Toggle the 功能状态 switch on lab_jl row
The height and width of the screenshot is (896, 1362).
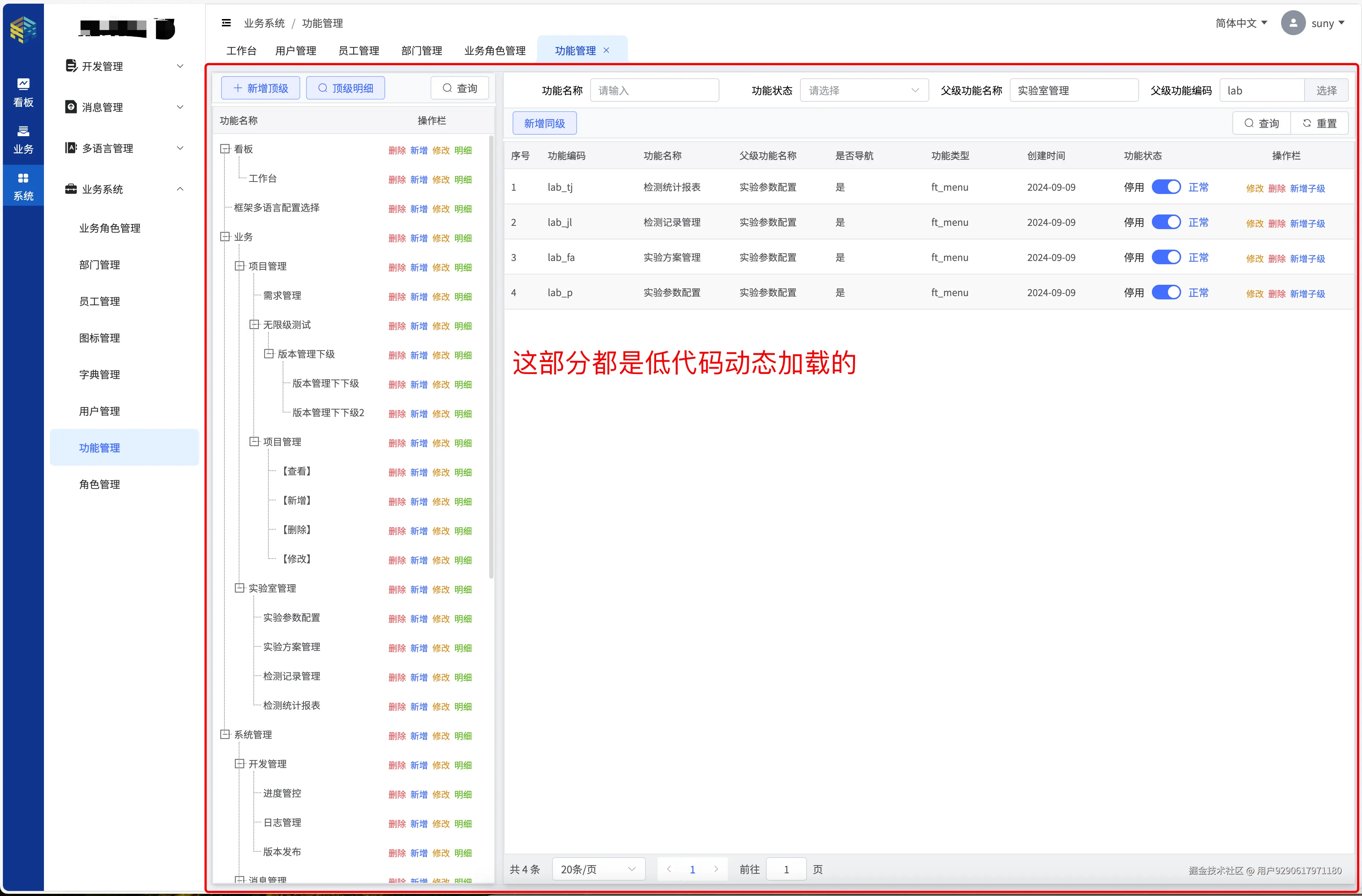pyautogui.click(x=1166, y=222)
